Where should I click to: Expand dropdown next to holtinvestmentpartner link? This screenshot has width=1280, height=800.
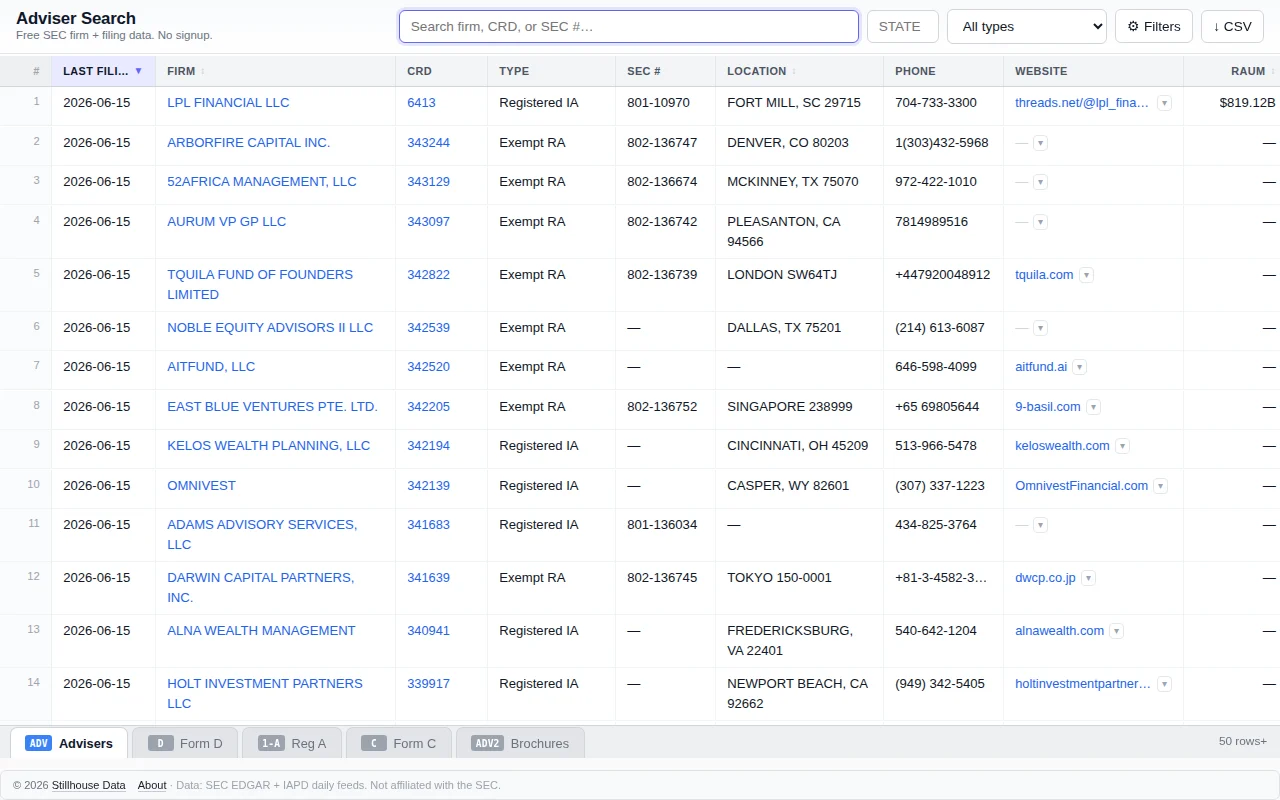1164,684
